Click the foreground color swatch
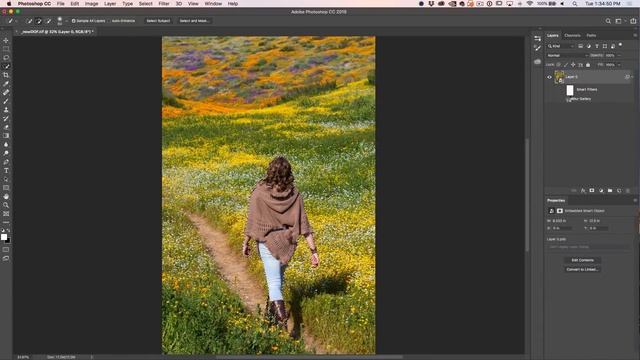Screen dimensions: 640x360 4,237
